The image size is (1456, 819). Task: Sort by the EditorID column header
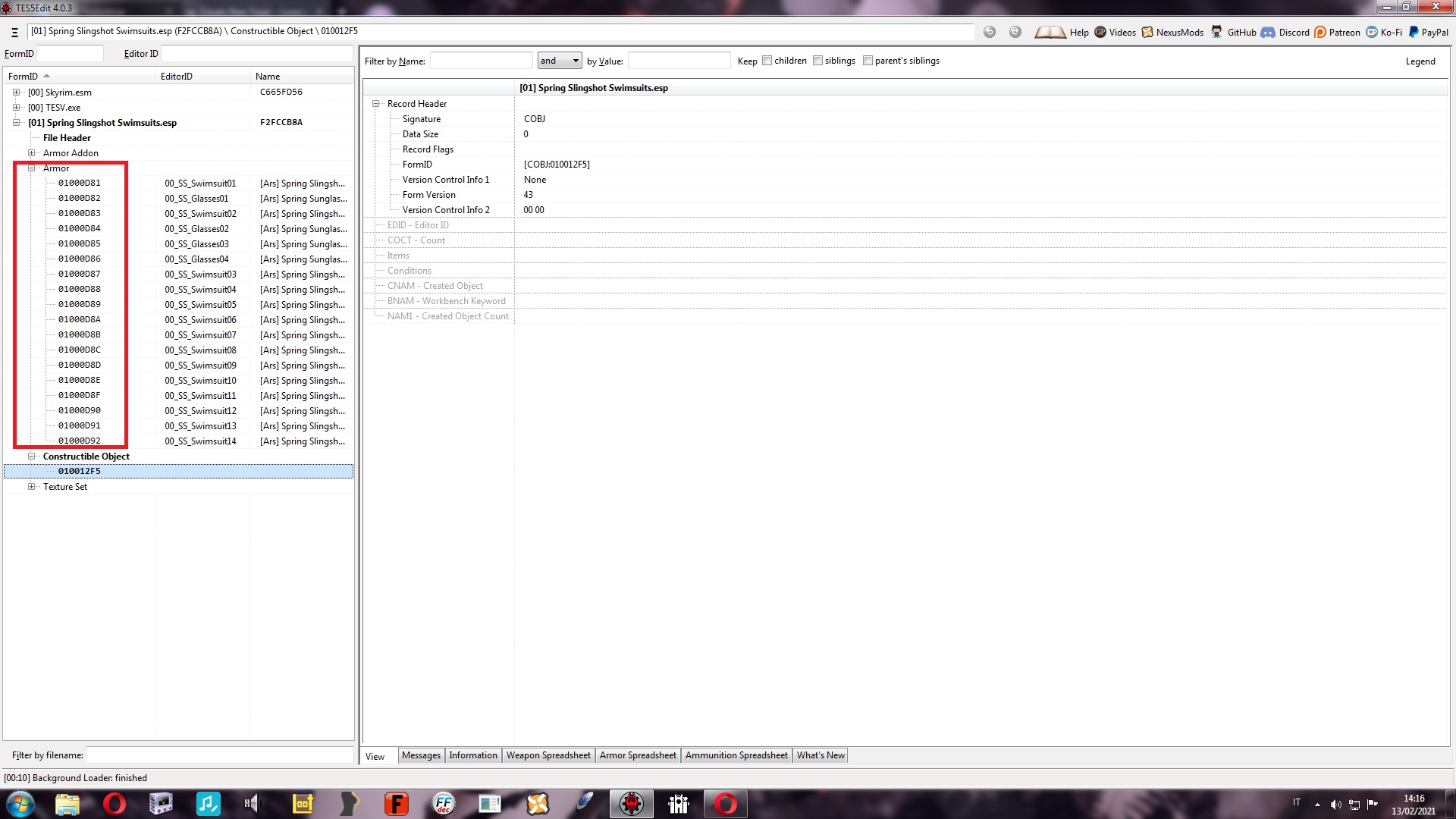pos(203,77)
